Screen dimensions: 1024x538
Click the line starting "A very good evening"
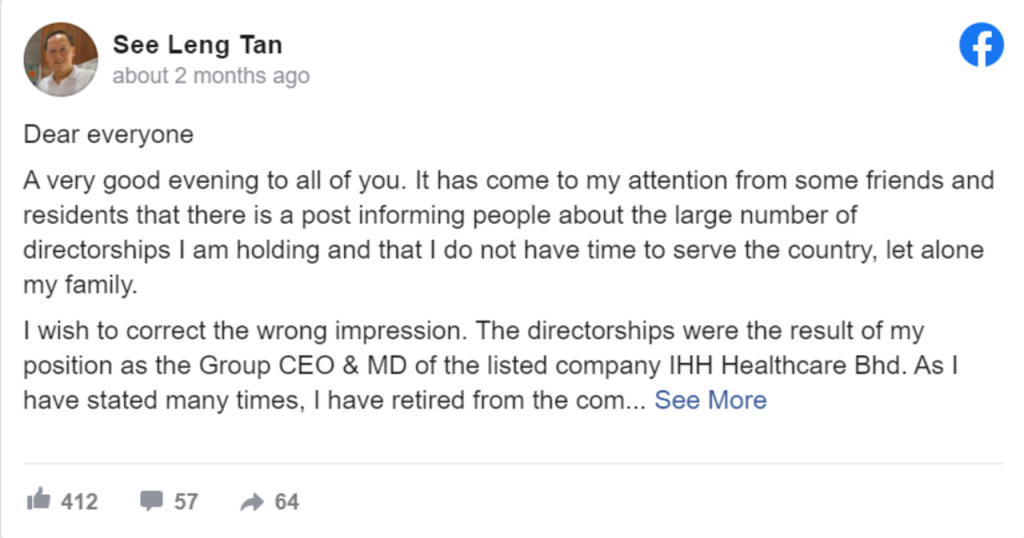click(x=508, y=181)
